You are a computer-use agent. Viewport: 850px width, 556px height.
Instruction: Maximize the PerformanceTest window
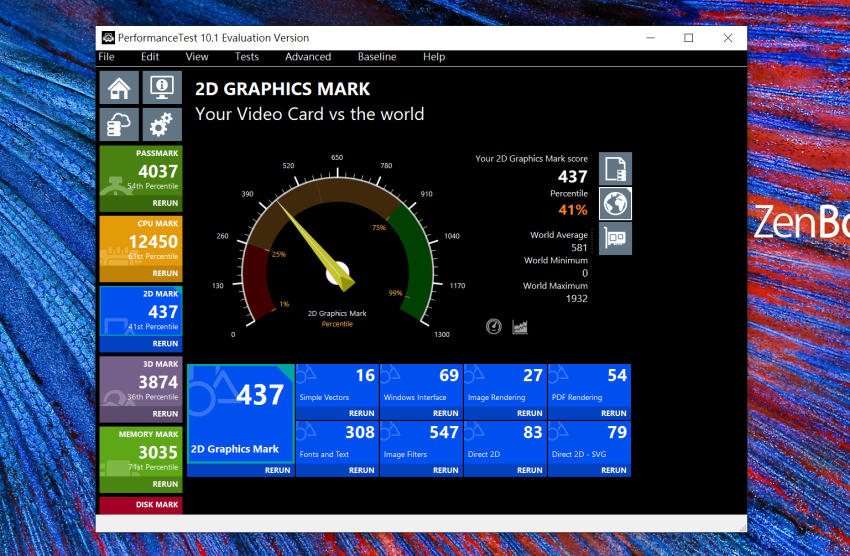pyautogui.click(x=688, y=38)
